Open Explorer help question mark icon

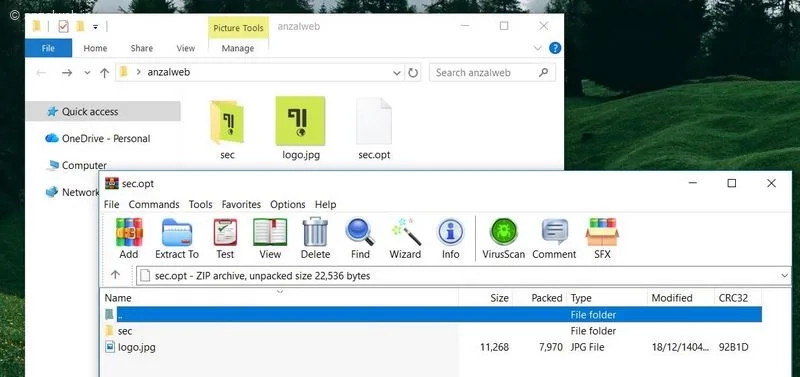555,48
